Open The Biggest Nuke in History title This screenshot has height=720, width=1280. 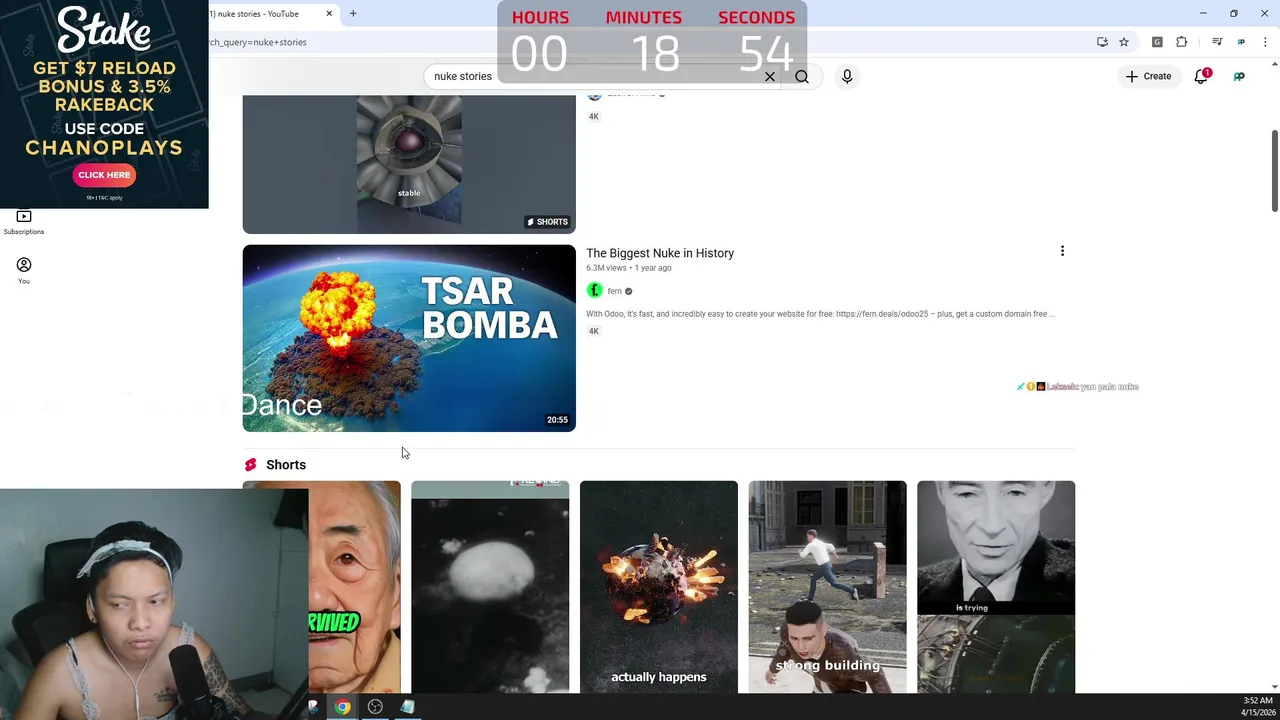pos(660,253)
